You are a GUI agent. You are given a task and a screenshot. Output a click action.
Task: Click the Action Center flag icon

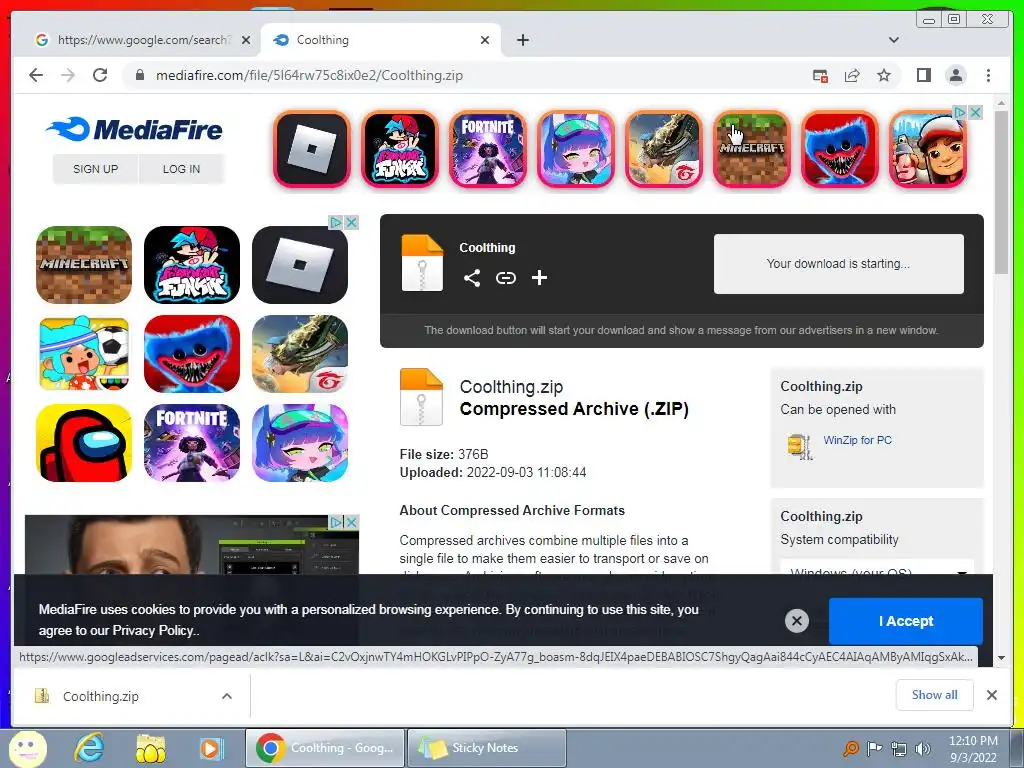(874, 748)
